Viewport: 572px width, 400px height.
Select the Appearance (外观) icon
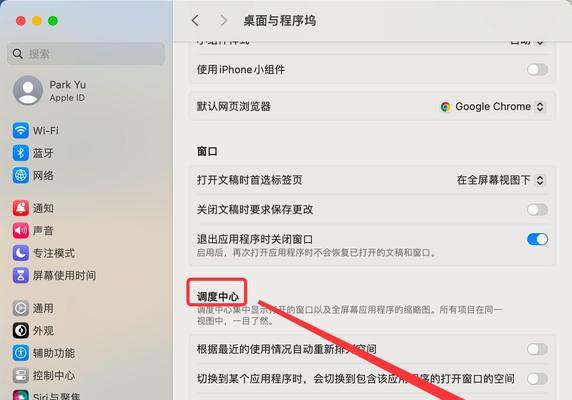(21, 330)
